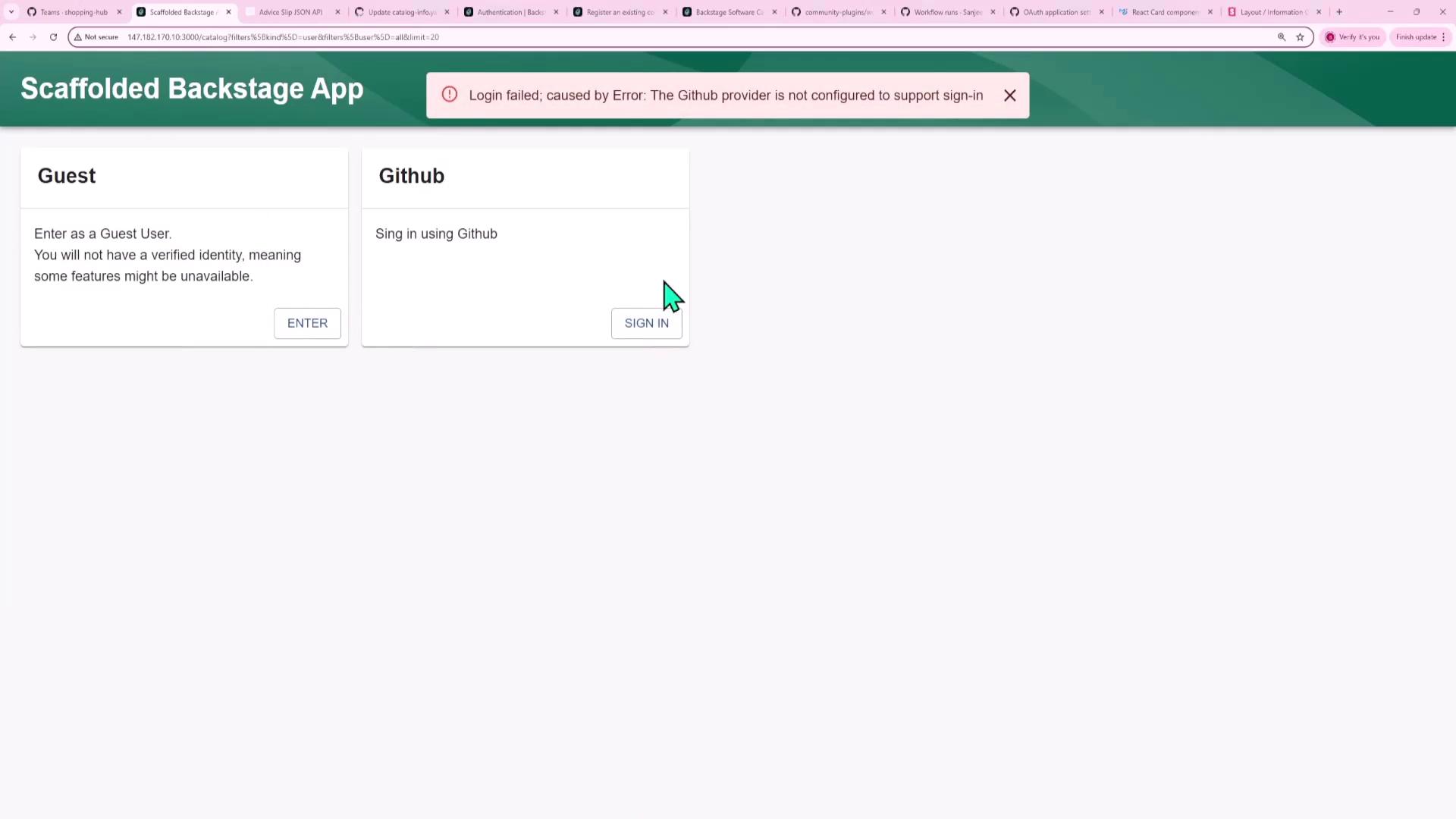Close the Scaffolded Backstage tab
1456x819 pixels.
228,12
